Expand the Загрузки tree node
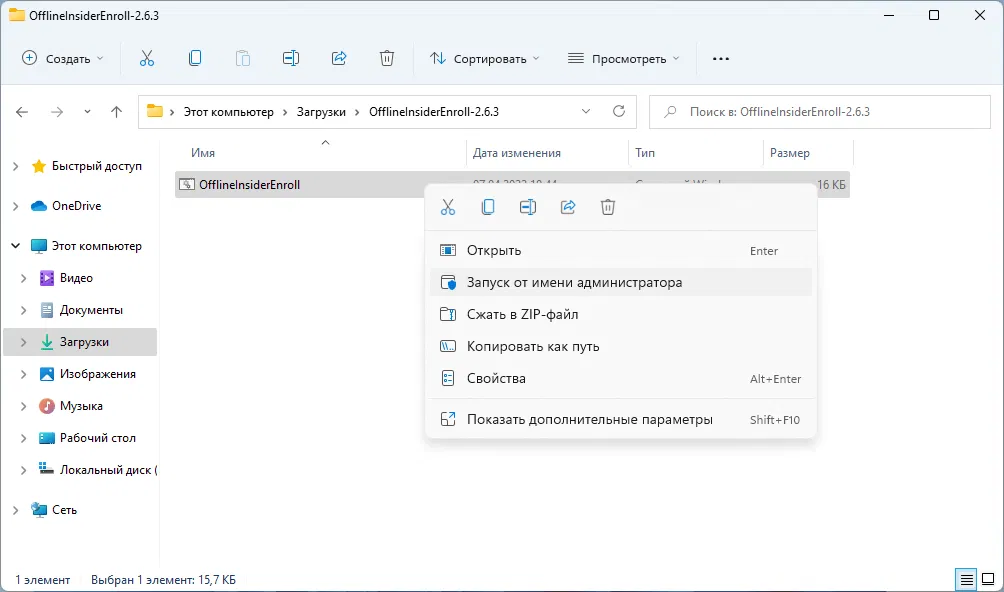 24,342
